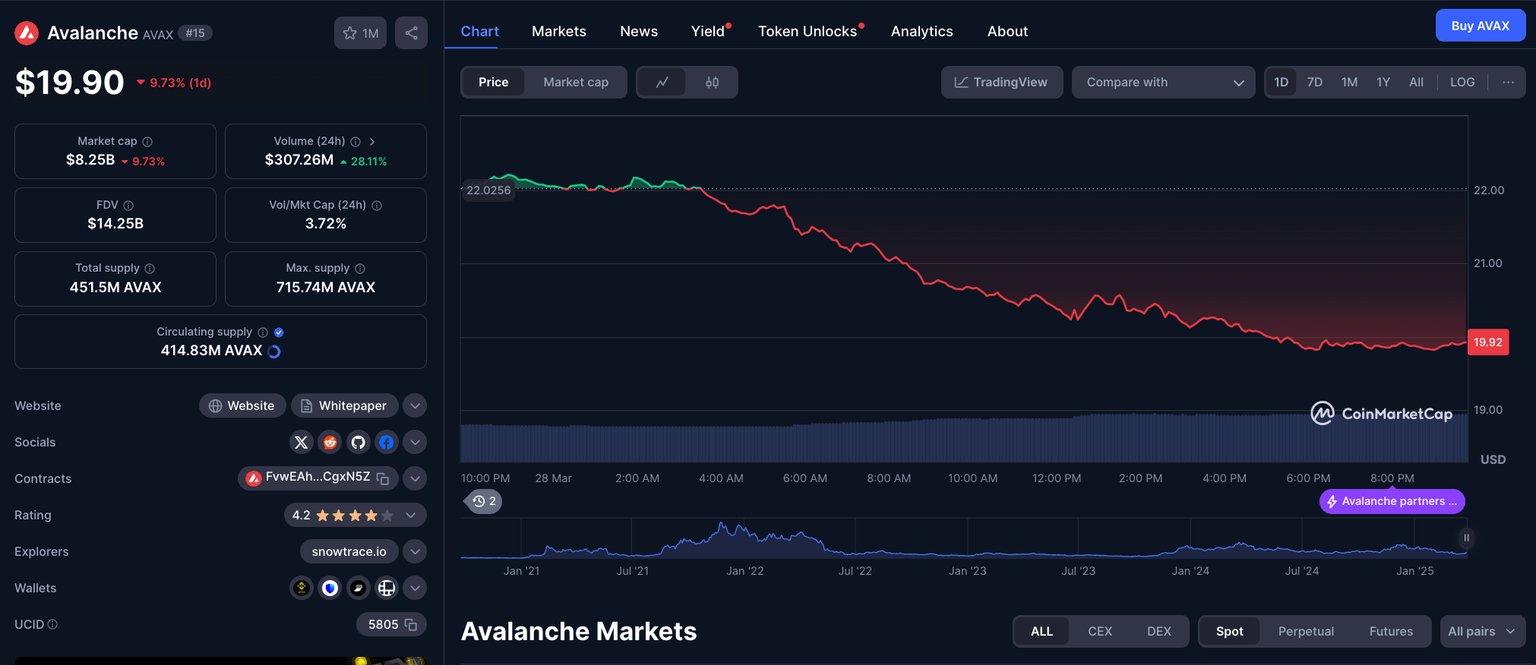This screenshot has height=665, width=1536.
Task: Open the Binance wallet icon
Action: (301, 587)
